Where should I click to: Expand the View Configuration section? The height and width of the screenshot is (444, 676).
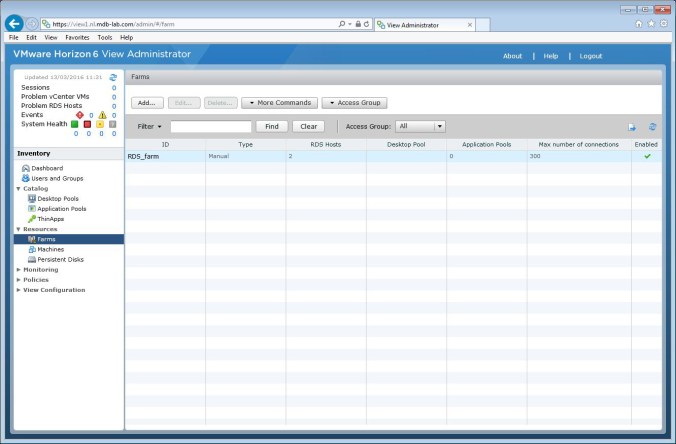pos(53,290)
